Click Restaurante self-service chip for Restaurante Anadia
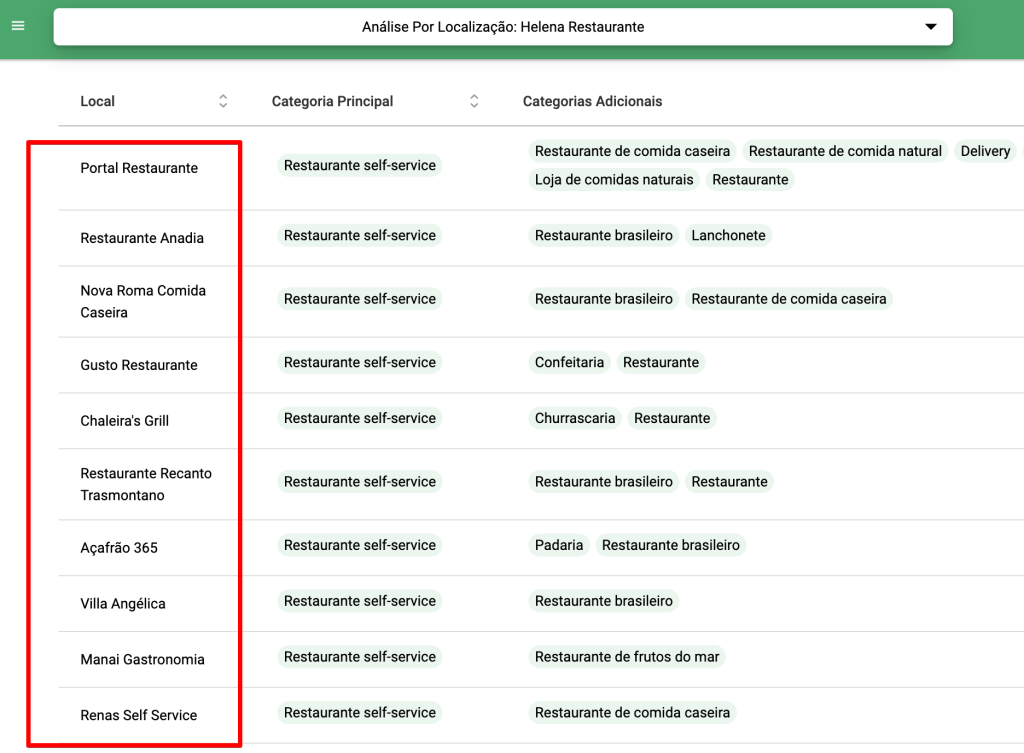The image size is (1024, 753). click(x=360, y=235)
